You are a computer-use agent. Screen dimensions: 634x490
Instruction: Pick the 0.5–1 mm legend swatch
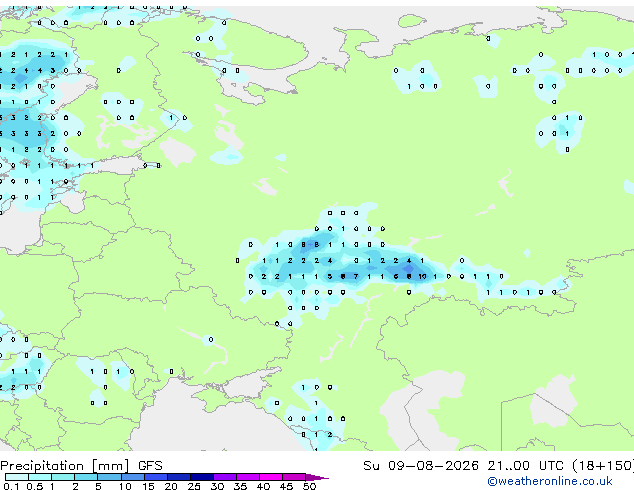pos(40,477)
